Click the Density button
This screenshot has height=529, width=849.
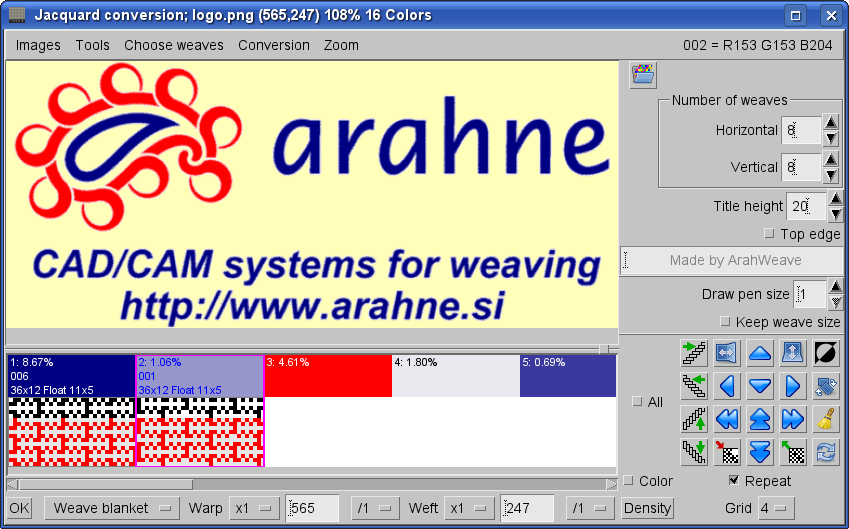[647, 508]
